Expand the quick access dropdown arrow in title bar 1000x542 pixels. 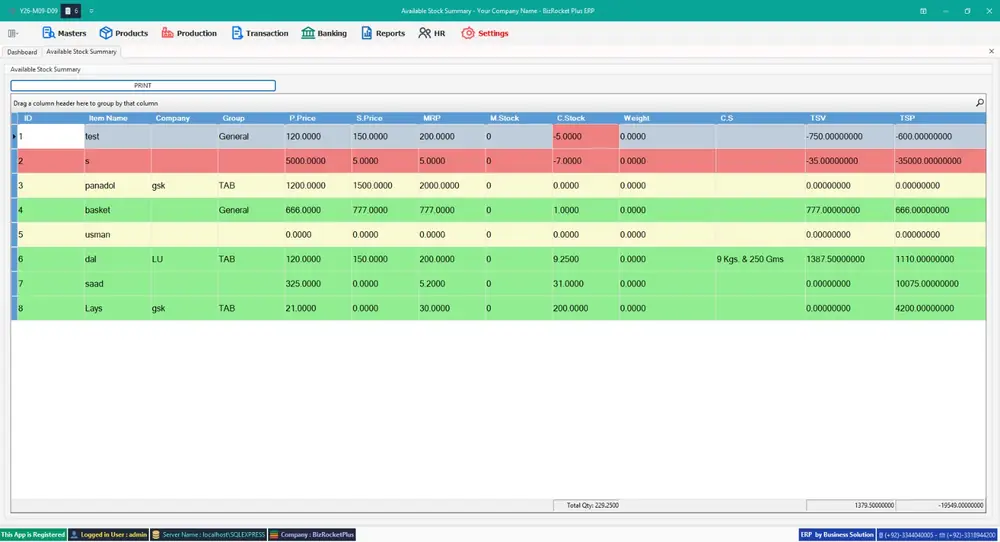coord(91,11)
